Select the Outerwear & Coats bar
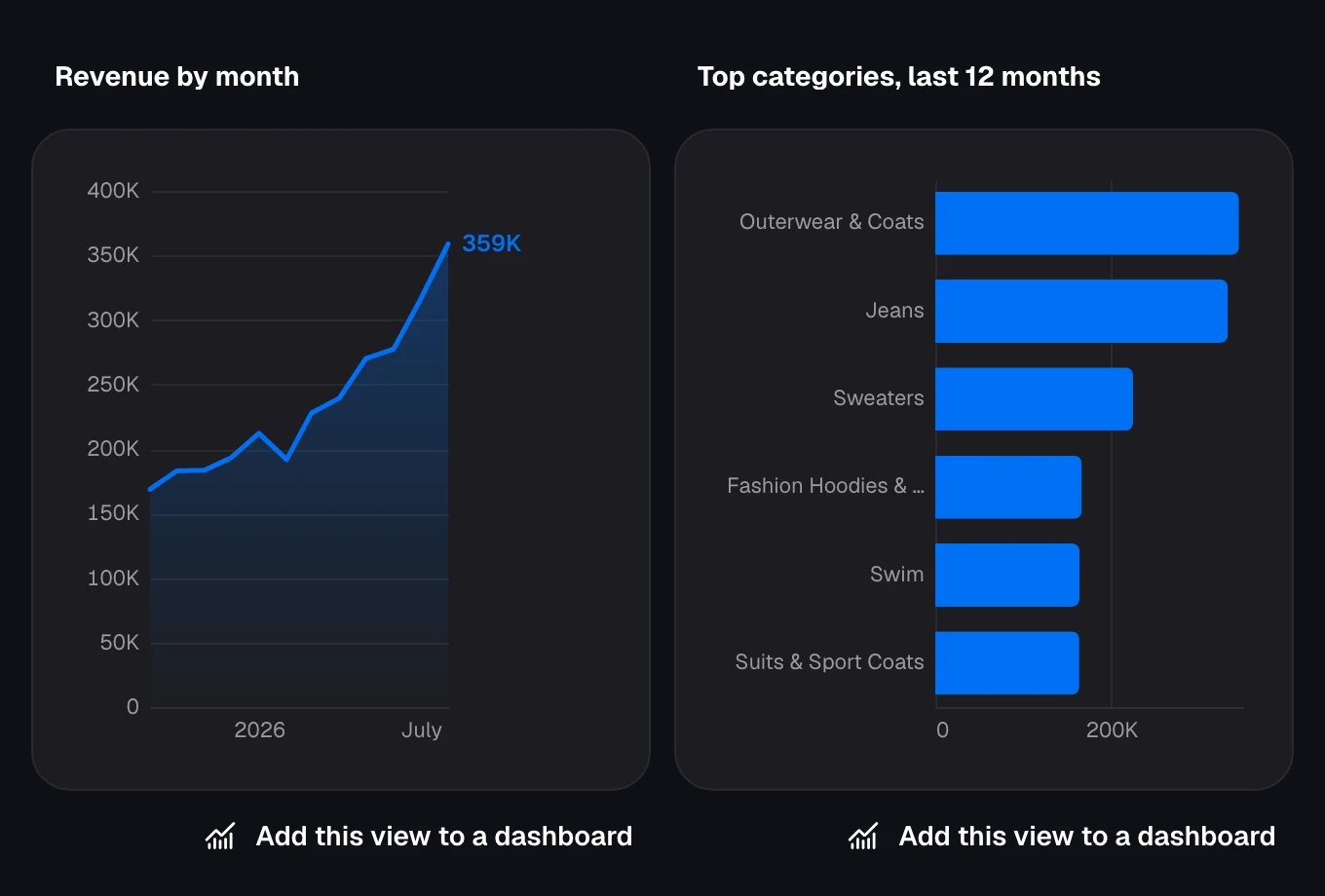The height and width of the screenshot is (896, 1325). (1087, 223)
